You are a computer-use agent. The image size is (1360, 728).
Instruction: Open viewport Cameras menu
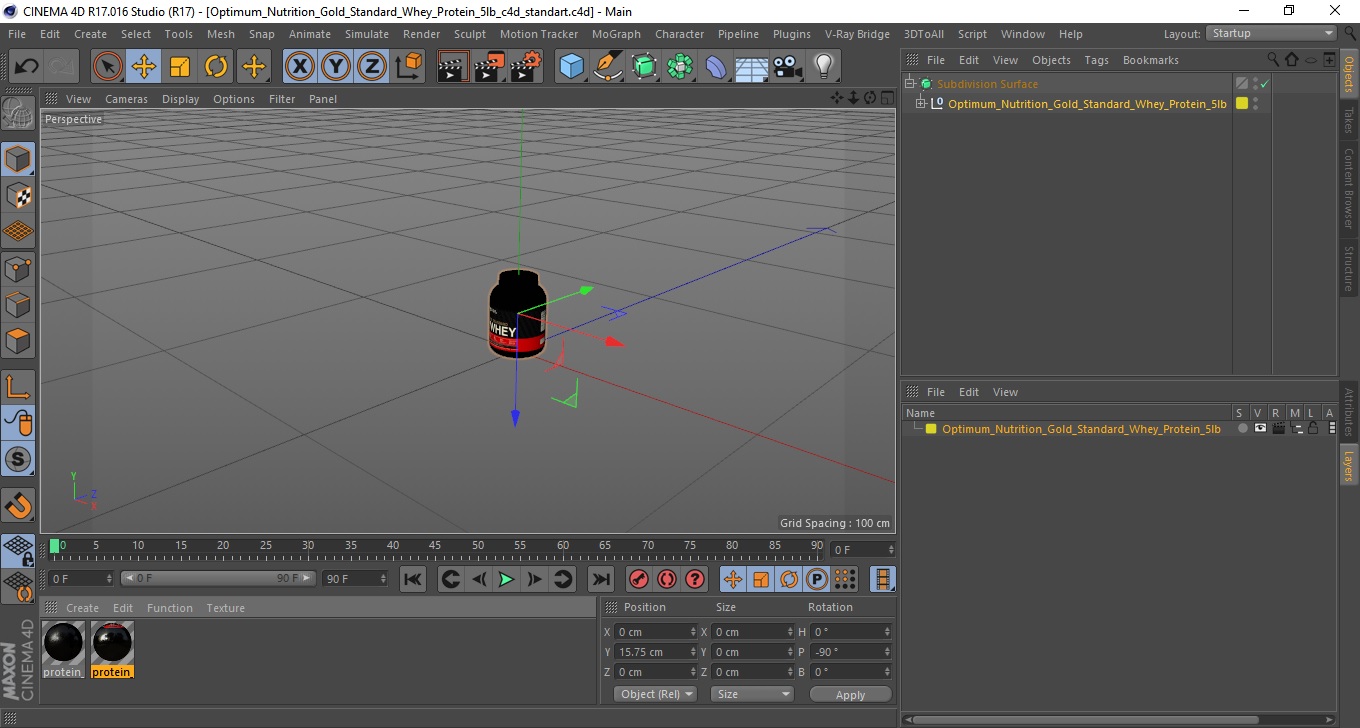126,99
